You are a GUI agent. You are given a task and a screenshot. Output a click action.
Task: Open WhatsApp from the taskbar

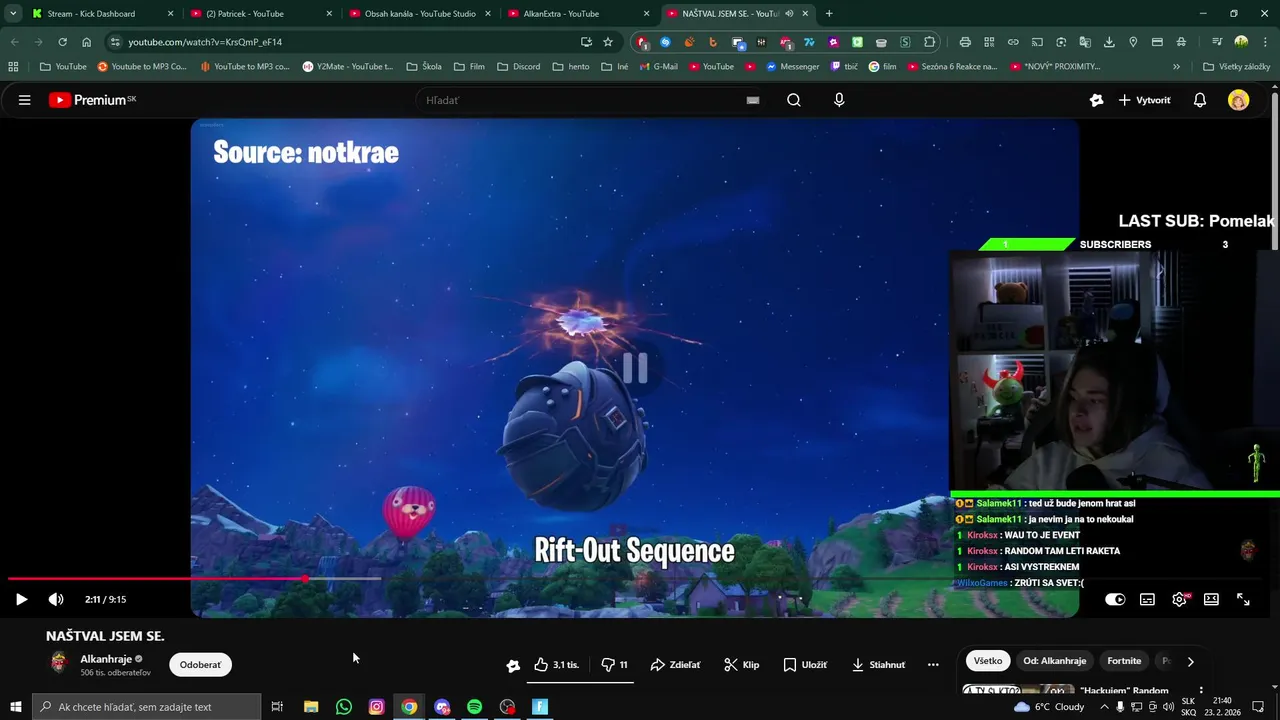click(344, 707)
